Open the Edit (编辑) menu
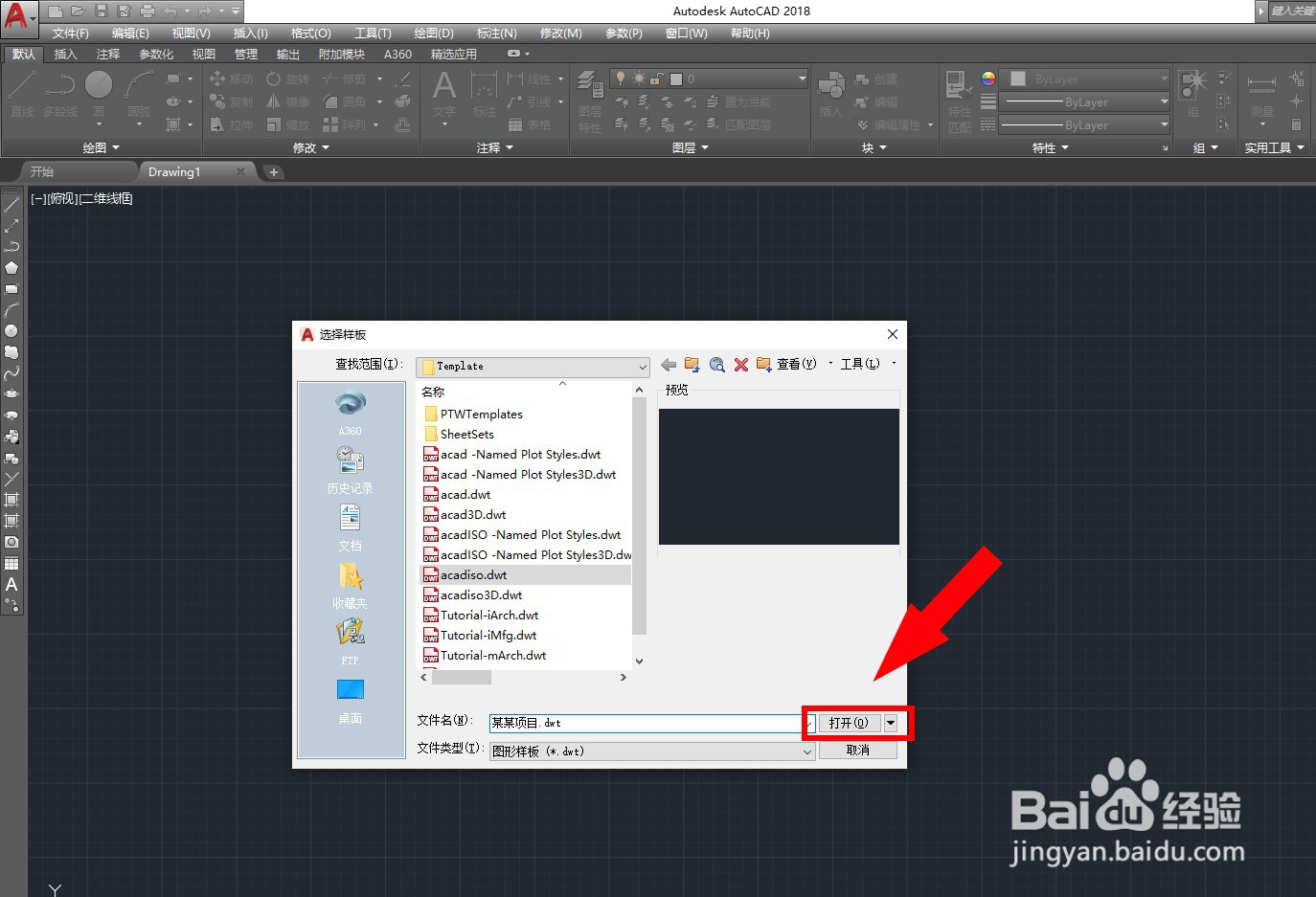 tap(130, 34)
